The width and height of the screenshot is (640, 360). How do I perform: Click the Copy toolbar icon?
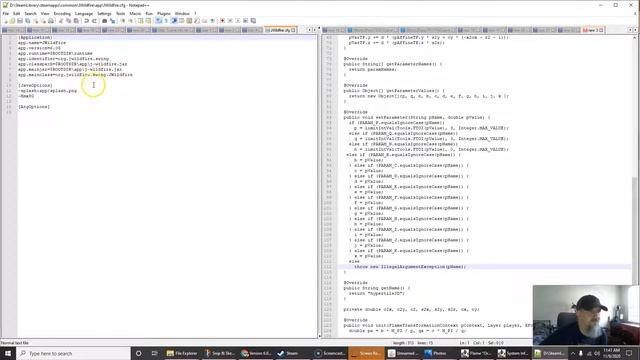[68, 20]
